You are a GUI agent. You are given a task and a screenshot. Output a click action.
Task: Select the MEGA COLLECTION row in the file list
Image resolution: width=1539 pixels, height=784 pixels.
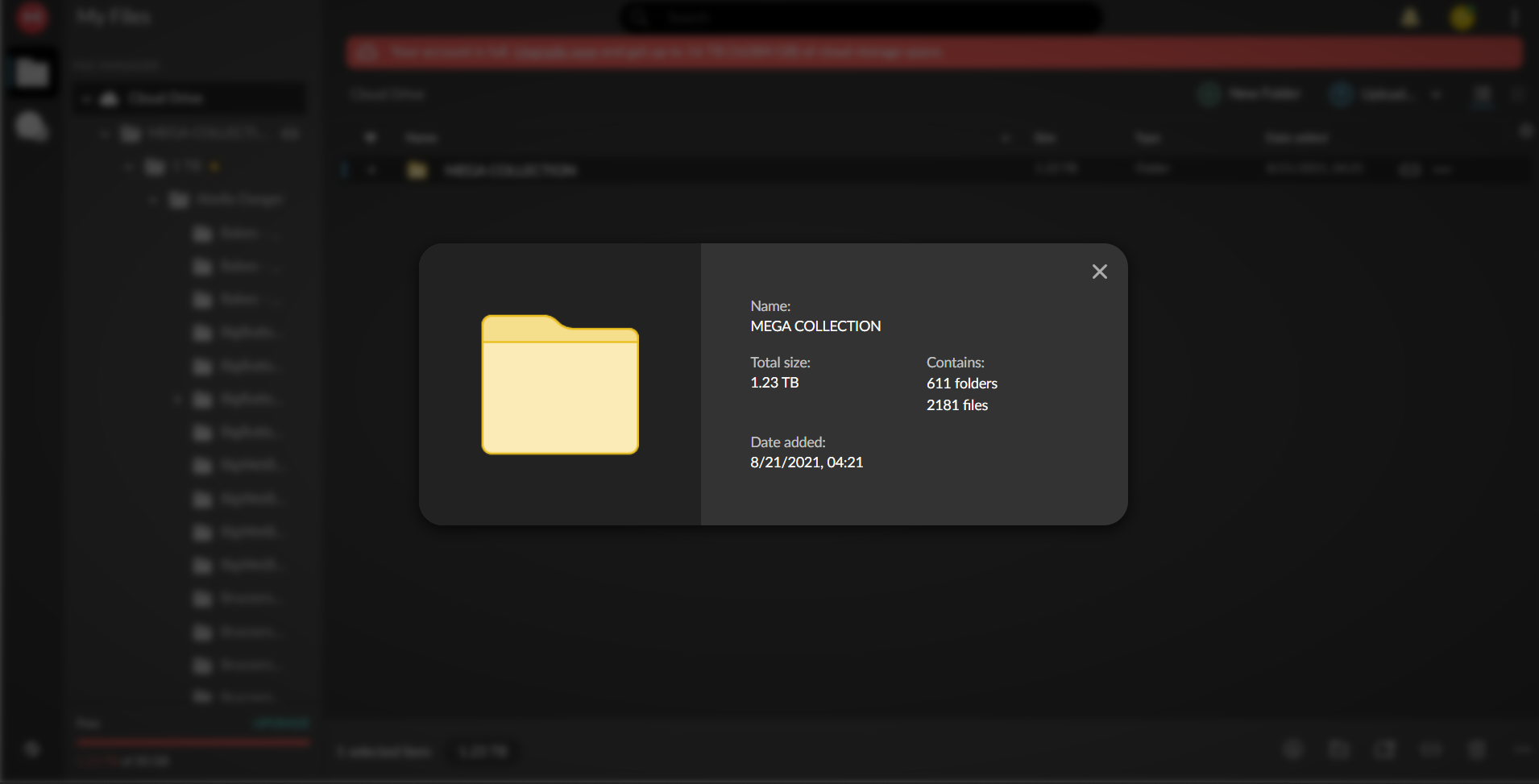click(935, 170)
